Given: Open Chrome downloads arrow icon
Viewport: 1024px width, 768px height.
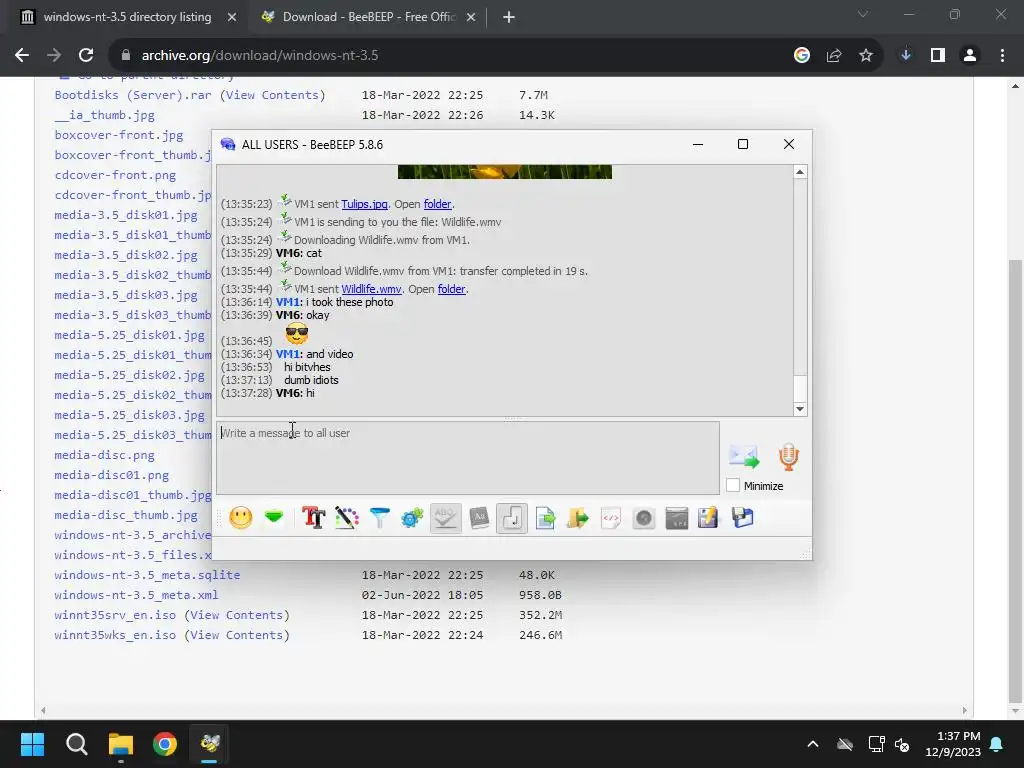Looking at the screenshot, I should [906, 56].
